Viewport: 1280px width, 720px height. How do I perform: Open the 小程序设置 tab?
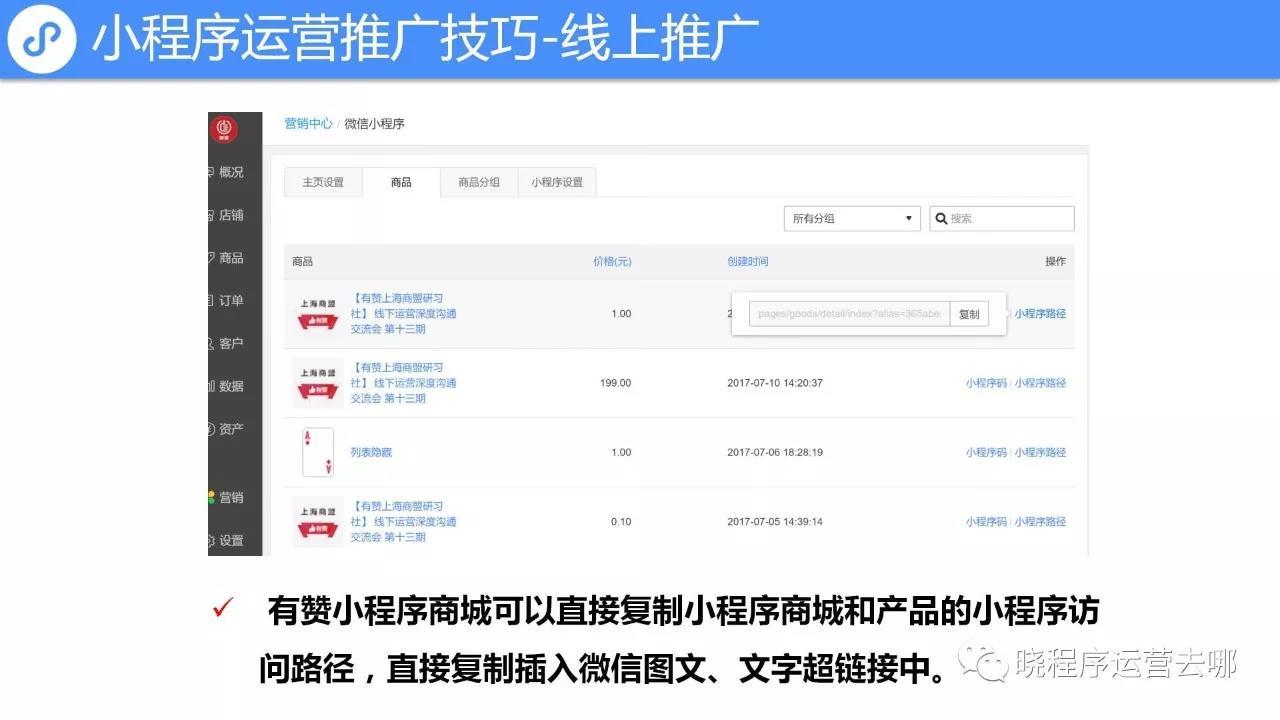coord(557,182)
